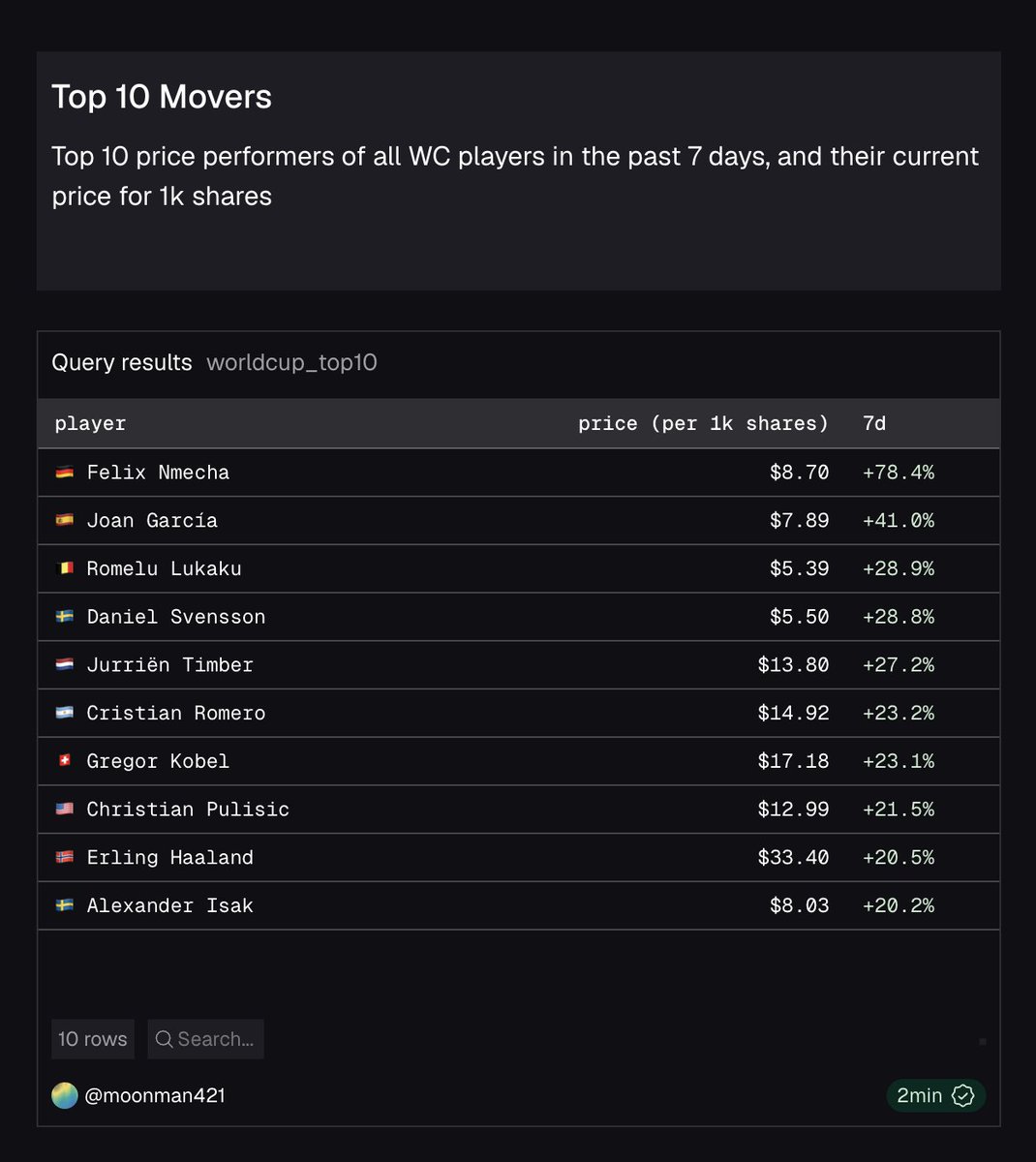Sort by the 7d column header

(874, 423)
